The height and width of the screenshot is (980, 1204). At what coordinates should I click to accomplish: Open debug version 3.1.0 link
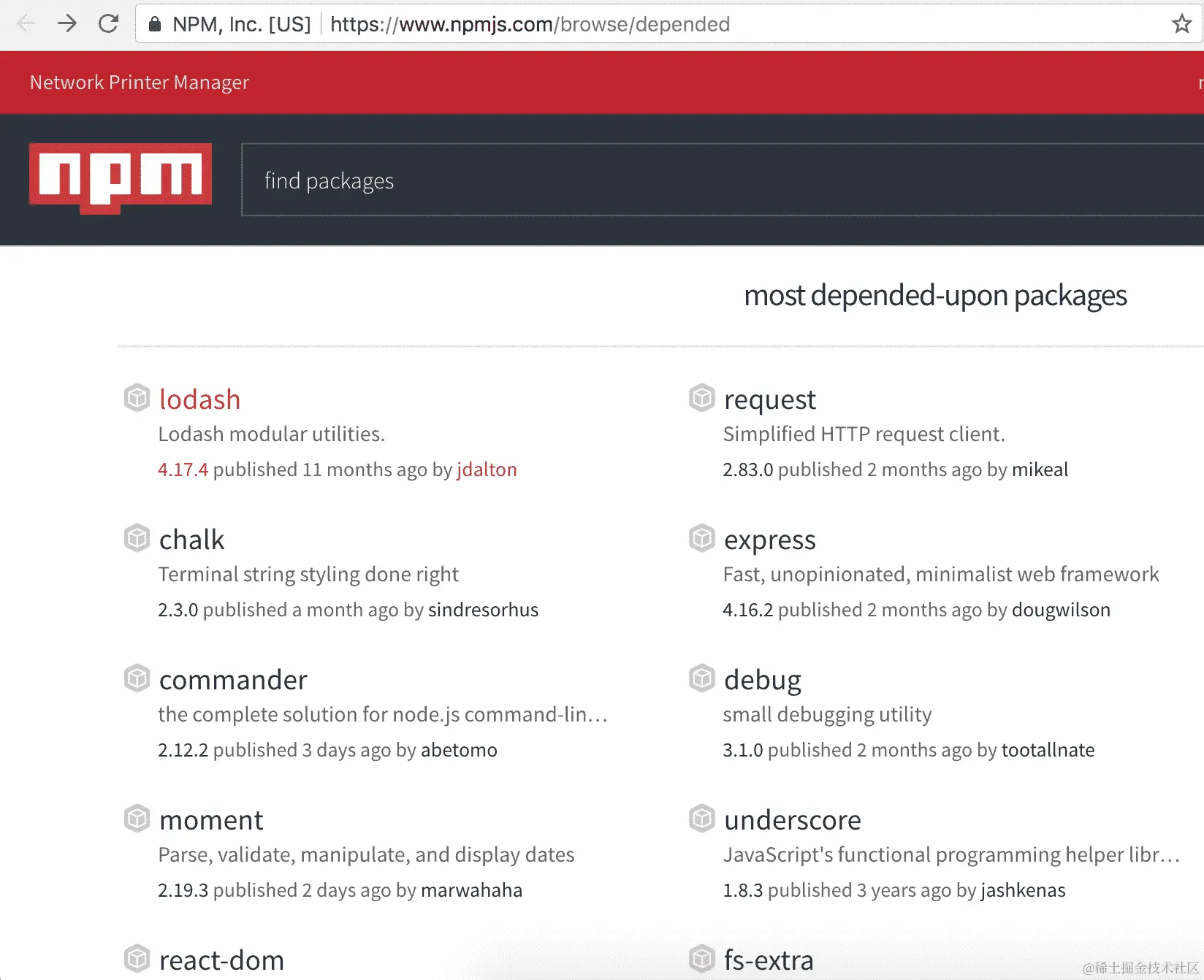(742, 750)
